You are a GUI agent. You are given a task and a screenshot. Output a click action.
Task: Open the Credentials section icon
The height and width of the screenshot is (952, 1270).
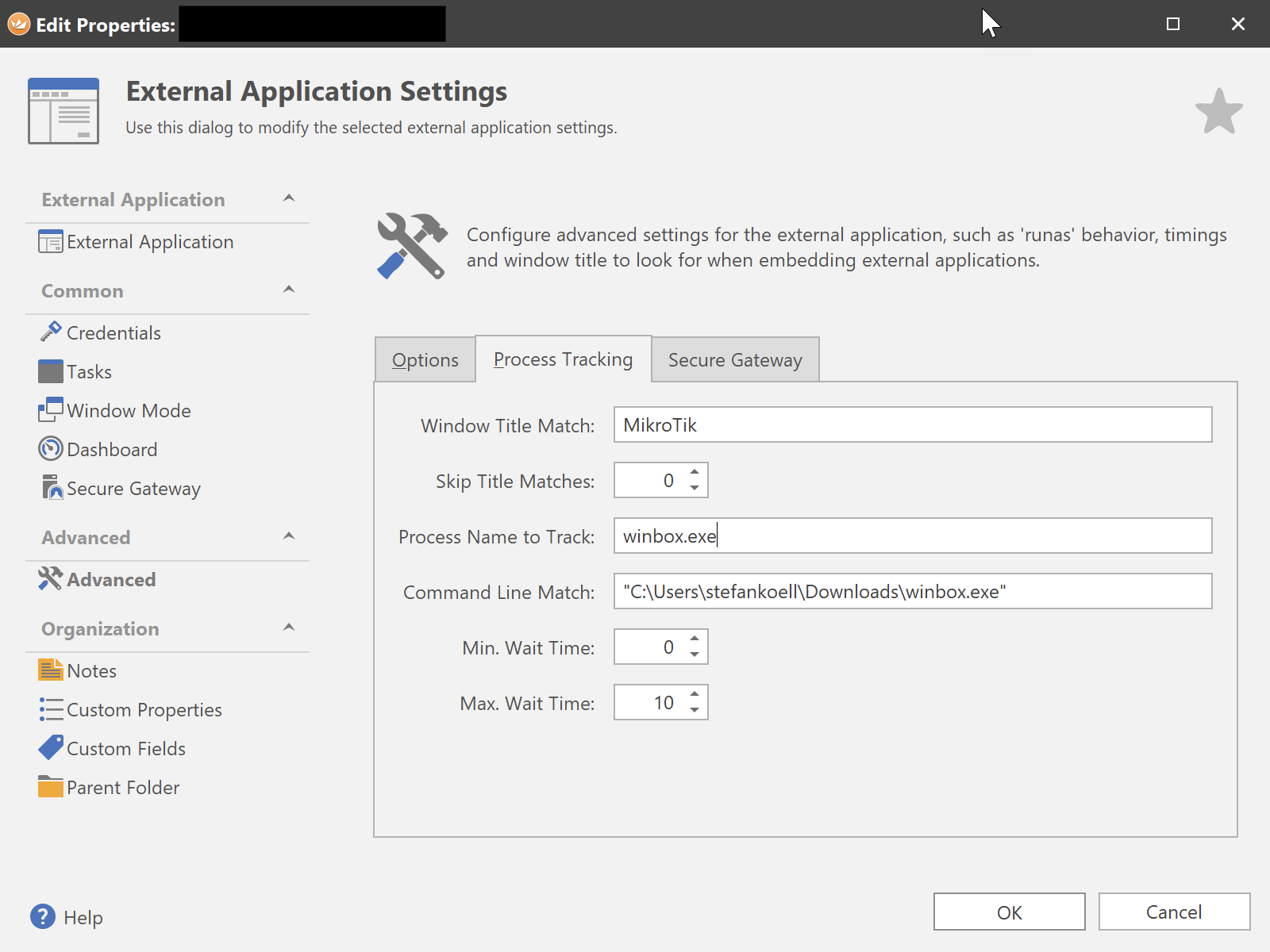tap(51, 332)
